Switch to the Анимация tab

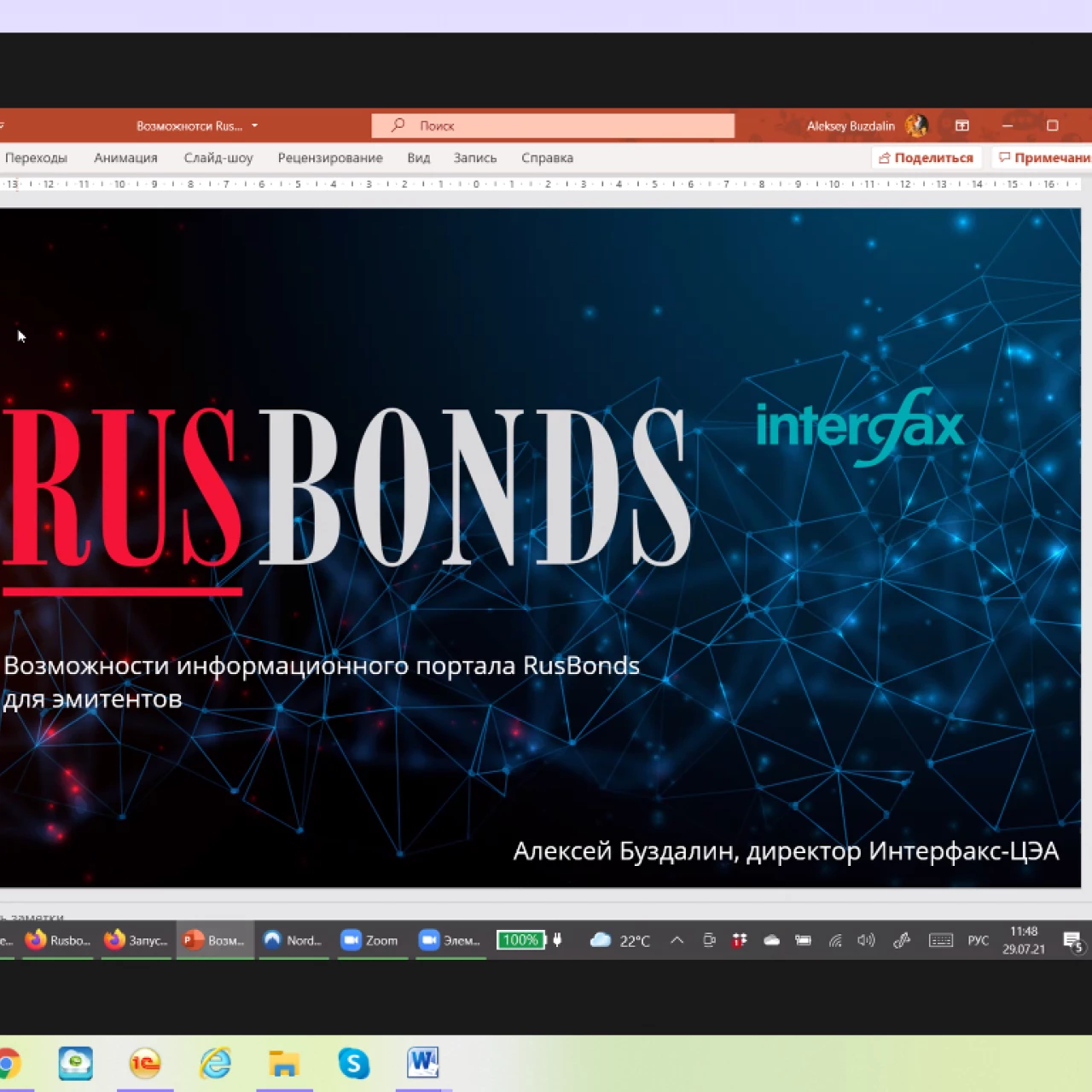pyautogui.click(x=125, y=158)
